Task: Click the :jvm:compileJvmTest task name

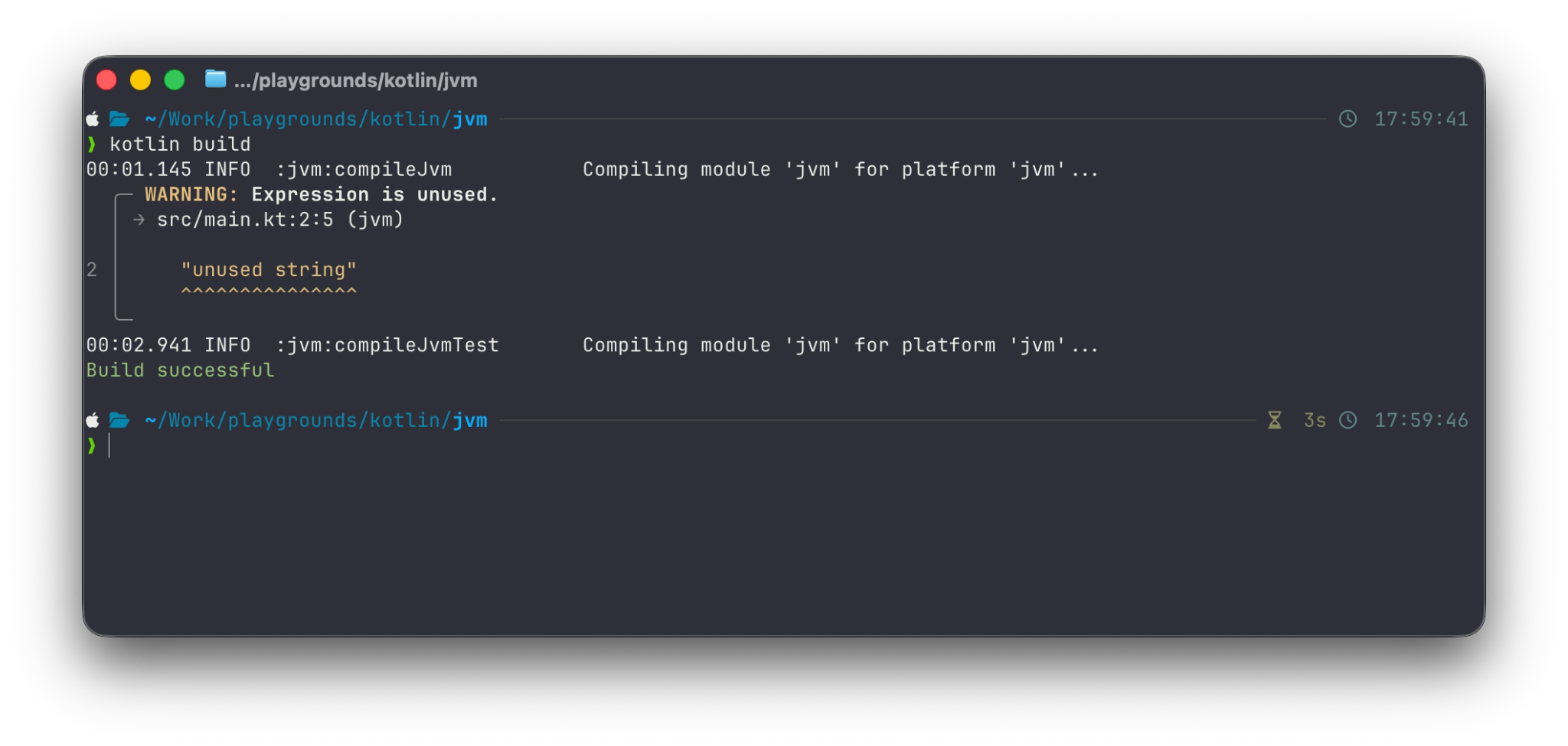Action: pos(387,345)
